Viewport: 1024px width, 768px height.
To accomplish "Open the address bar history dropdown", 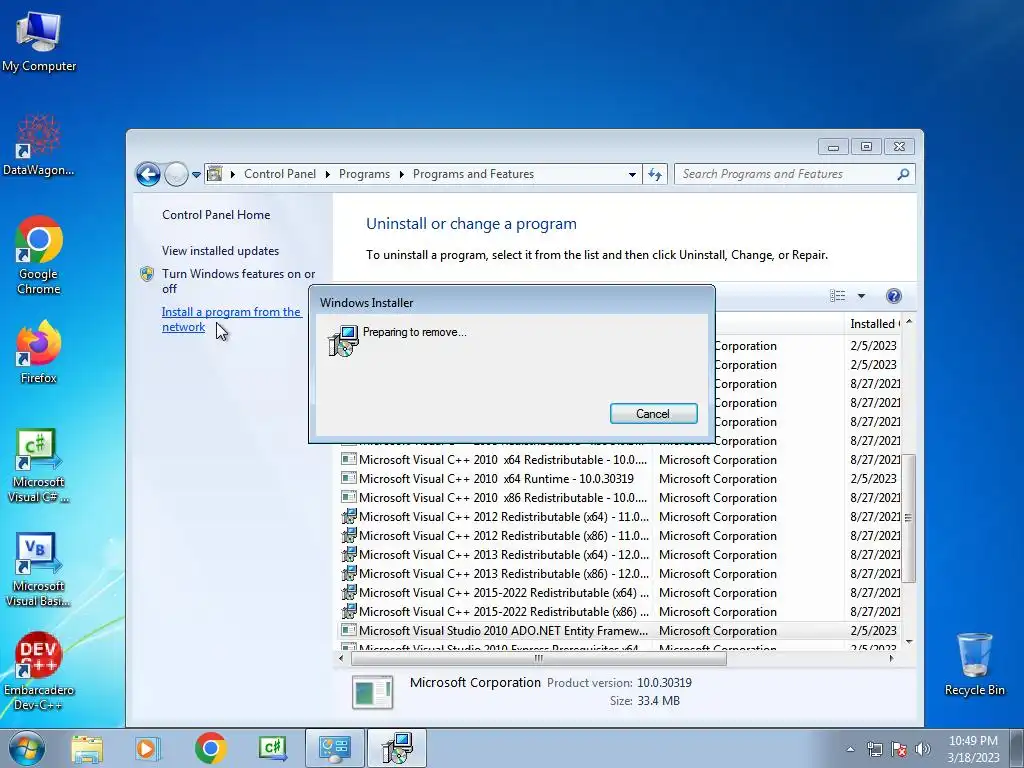I will 632,174.
